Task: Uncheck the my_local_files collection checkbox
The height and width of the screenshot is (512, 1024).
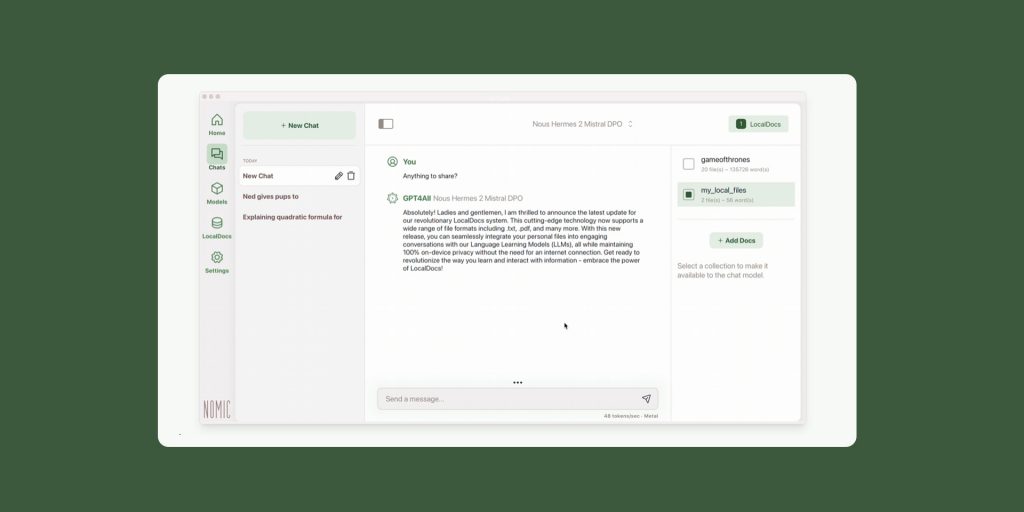Action: (688, 195)
